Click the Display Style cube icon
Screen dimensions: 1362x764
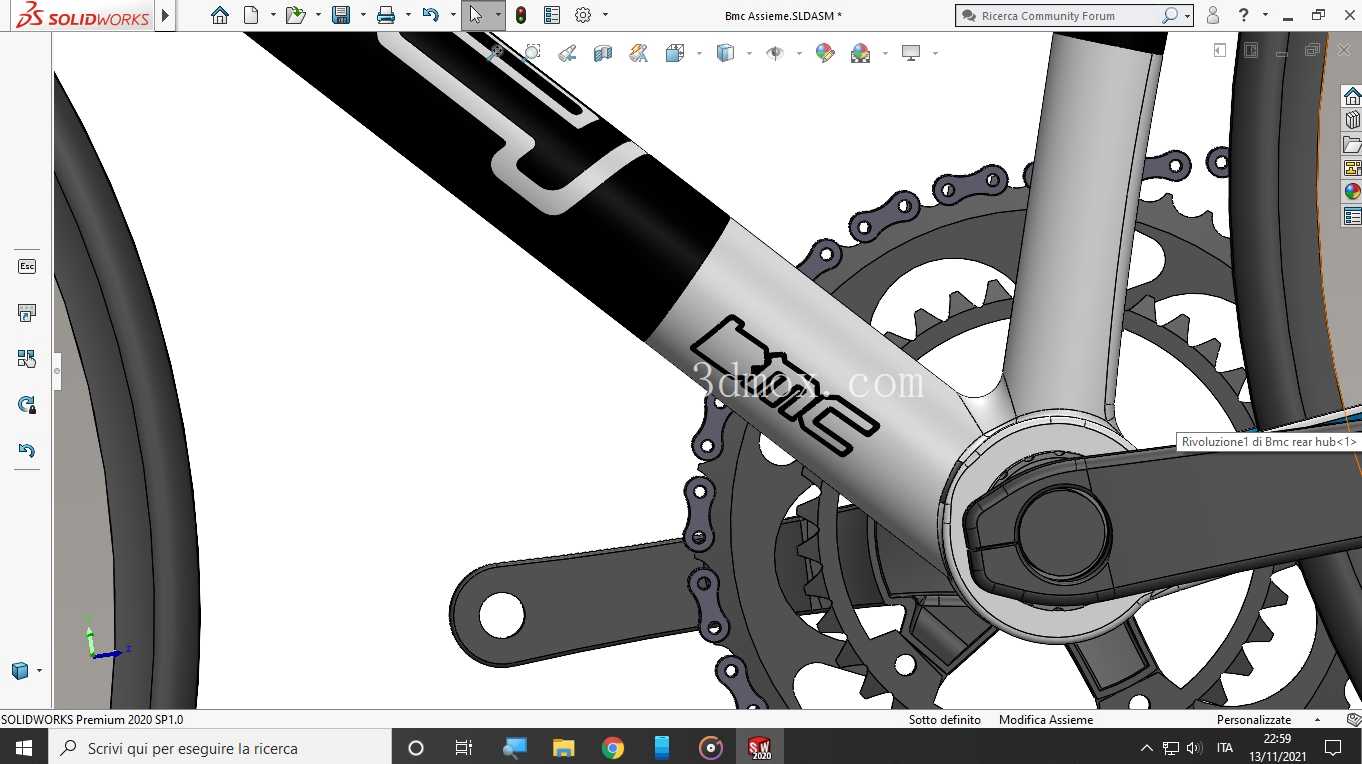tap(726, 53)
